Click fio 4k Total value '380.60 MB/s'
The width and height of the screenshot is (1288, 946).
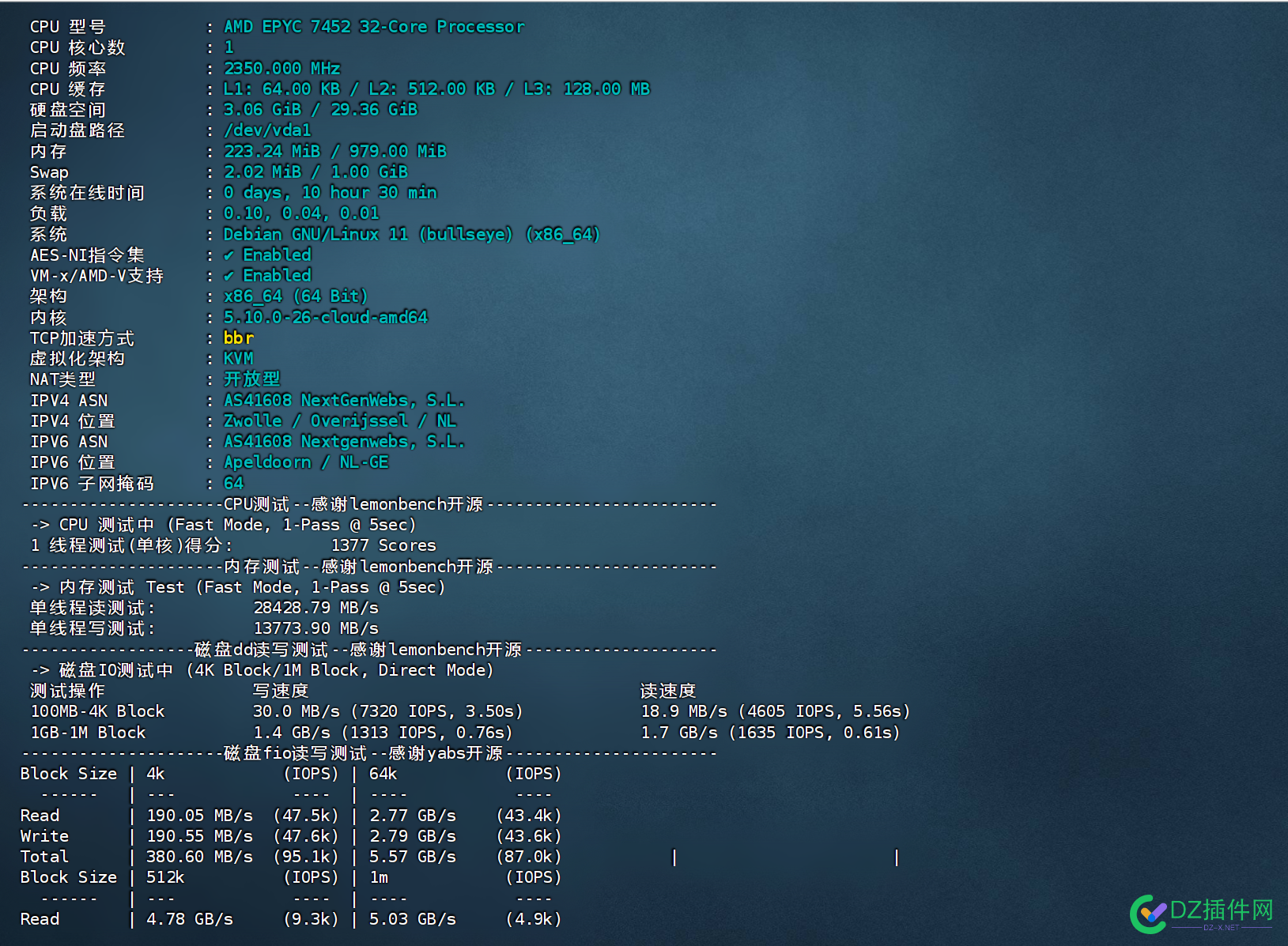tap(199, 857)
